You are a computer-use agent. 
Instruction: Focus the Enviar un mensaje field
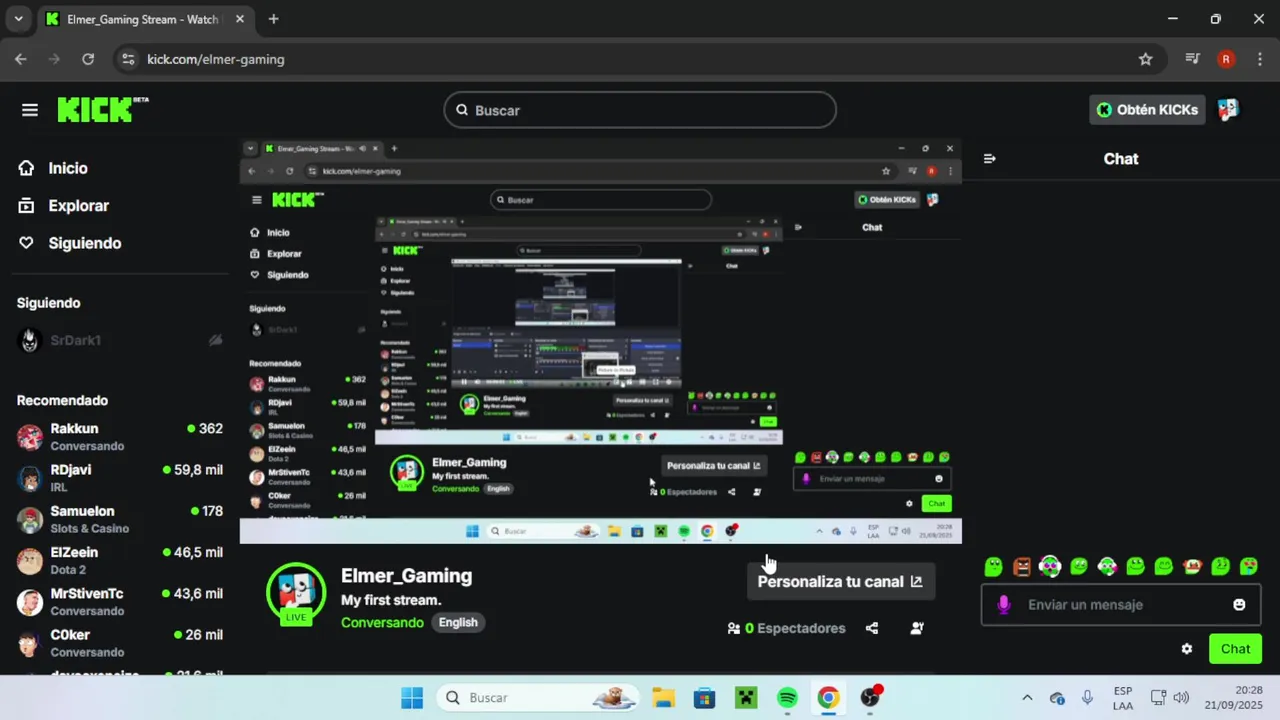coord(1120,605)
